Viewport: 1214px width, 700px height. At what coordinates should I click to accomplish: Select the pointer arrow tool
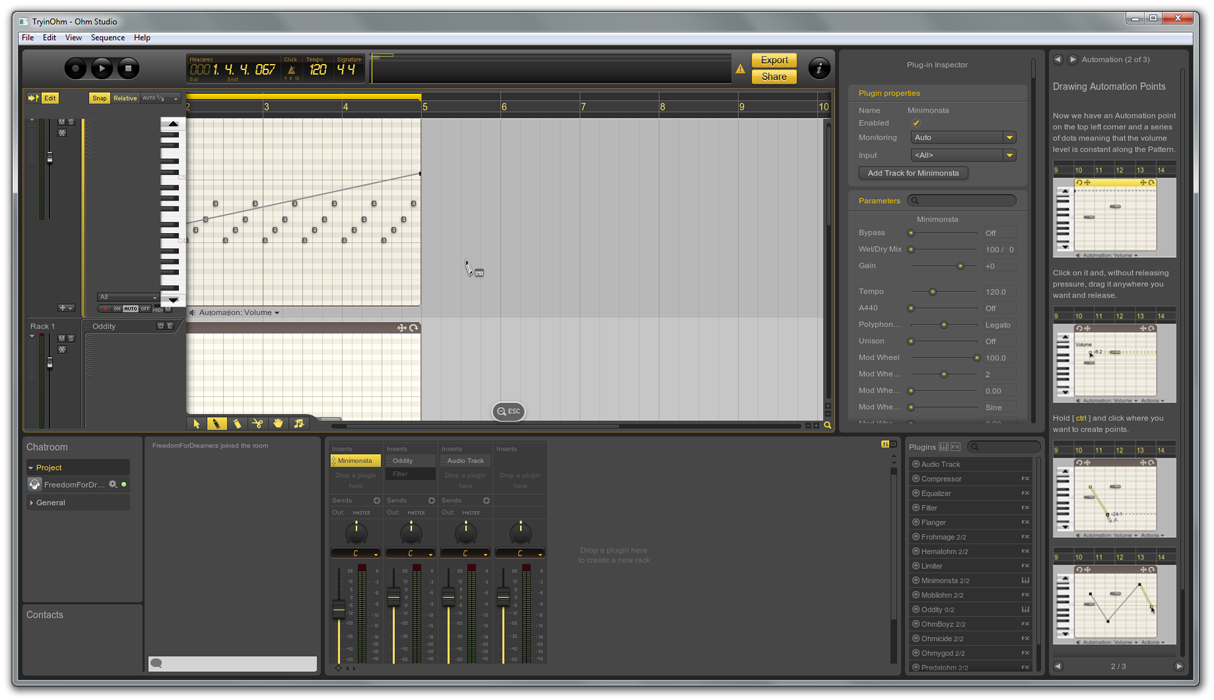pos(197,424)
